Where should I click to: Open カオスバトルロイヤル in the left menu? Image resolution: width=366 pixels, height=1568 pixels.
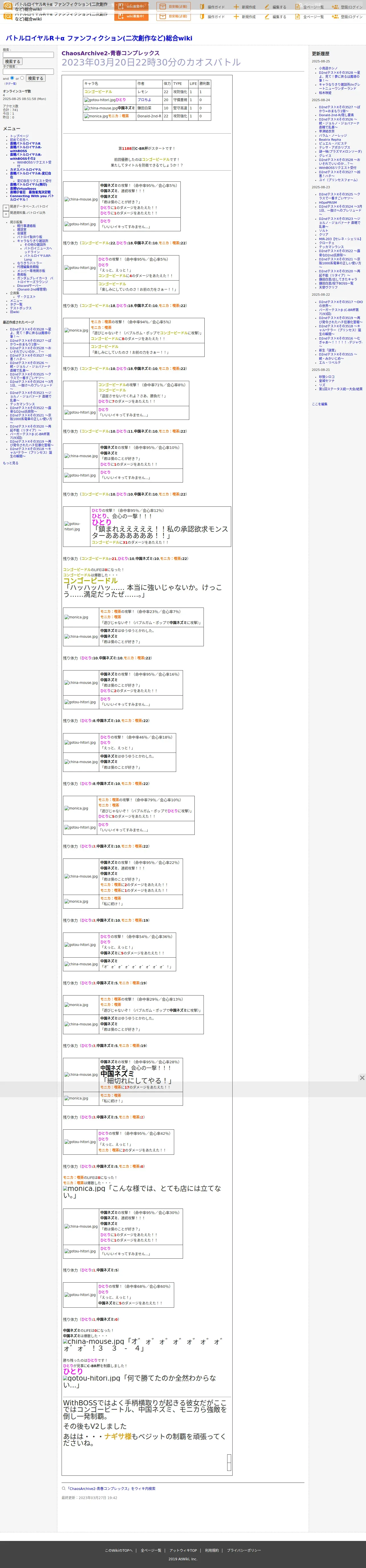coord(26,170)
